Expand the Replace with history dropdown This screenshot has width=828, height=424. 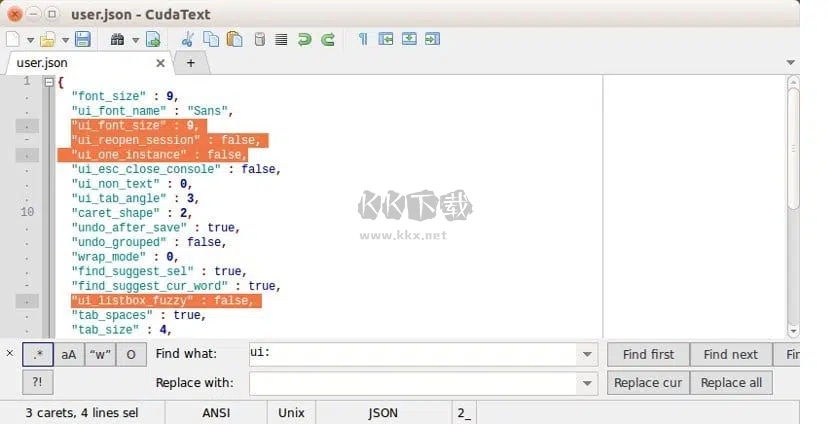click(x=587, y=383)
